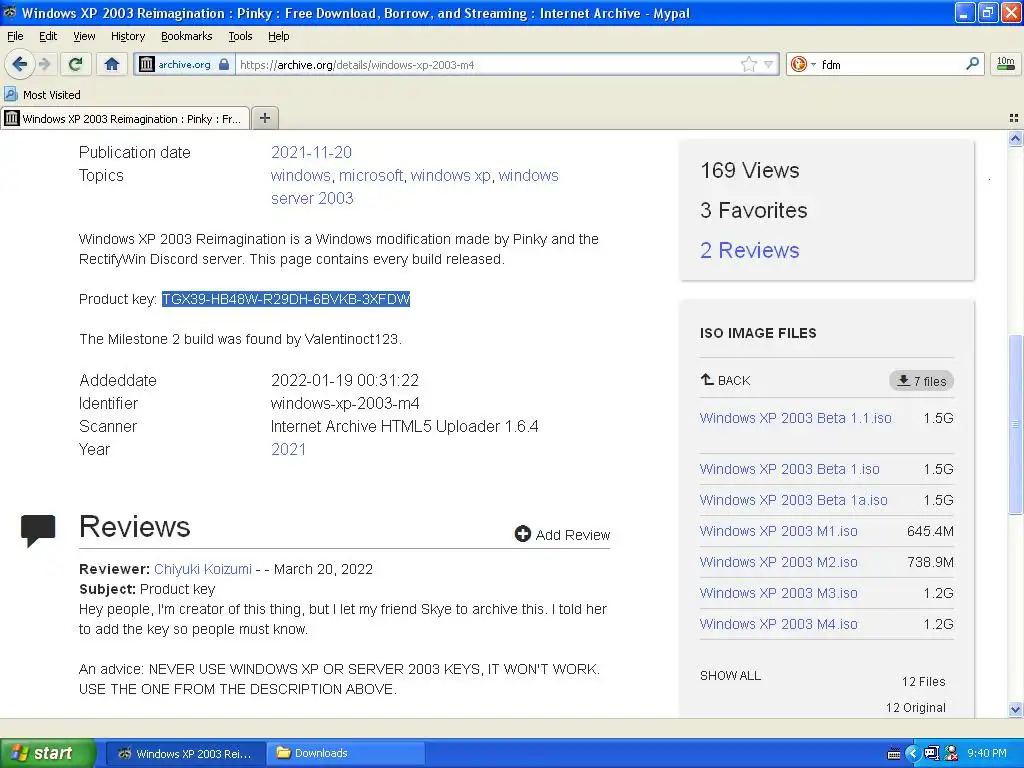Click the network monitor tray icon
Viewport: 1024px width, 768px height.
(931, 753)
